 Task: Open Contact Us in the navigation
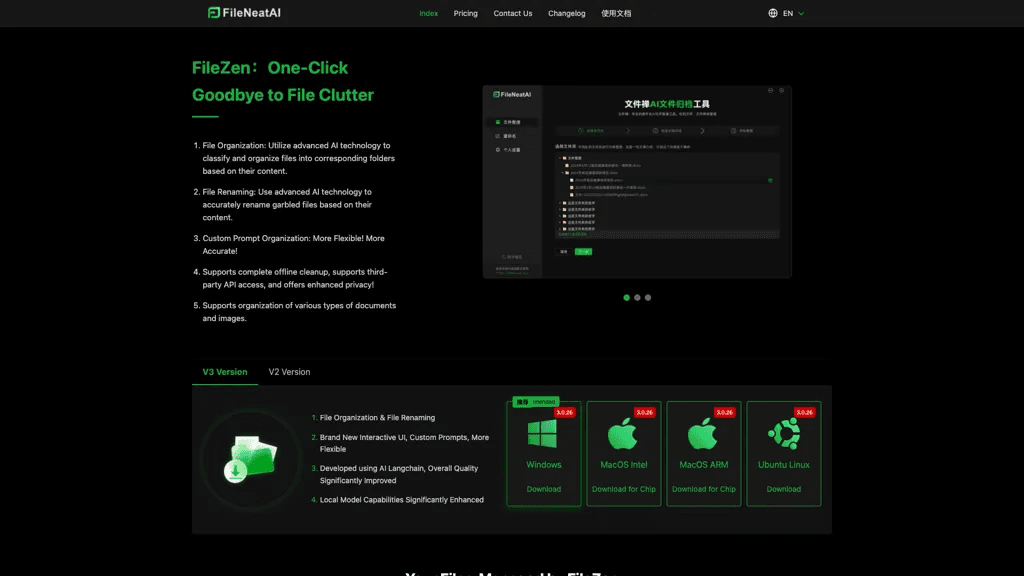513,13
